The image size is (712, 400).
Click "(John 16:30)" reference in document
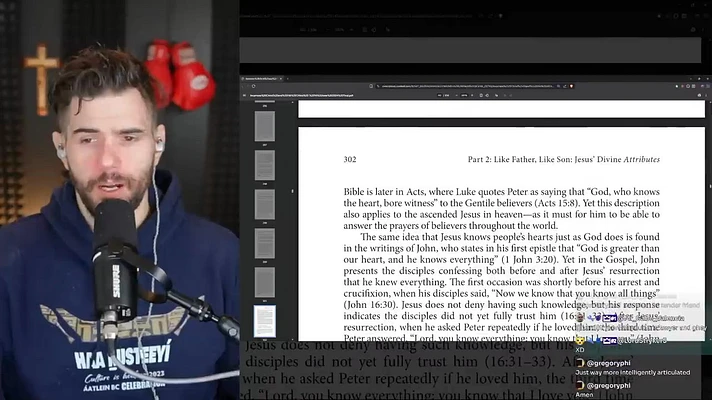click(371, 305)
